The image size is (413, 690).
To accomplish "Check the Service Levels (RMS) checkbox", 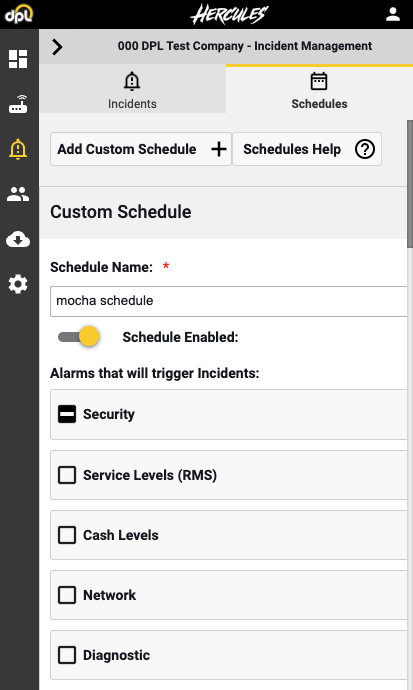I will (67, 475).
